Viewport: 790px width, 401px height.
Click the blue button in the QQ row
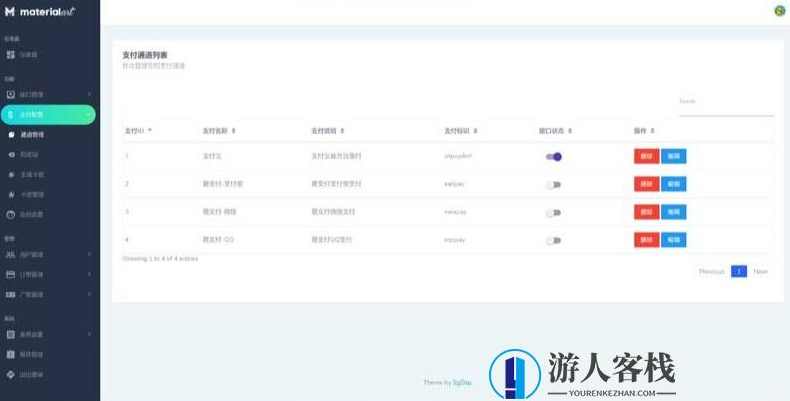(674, 240)
